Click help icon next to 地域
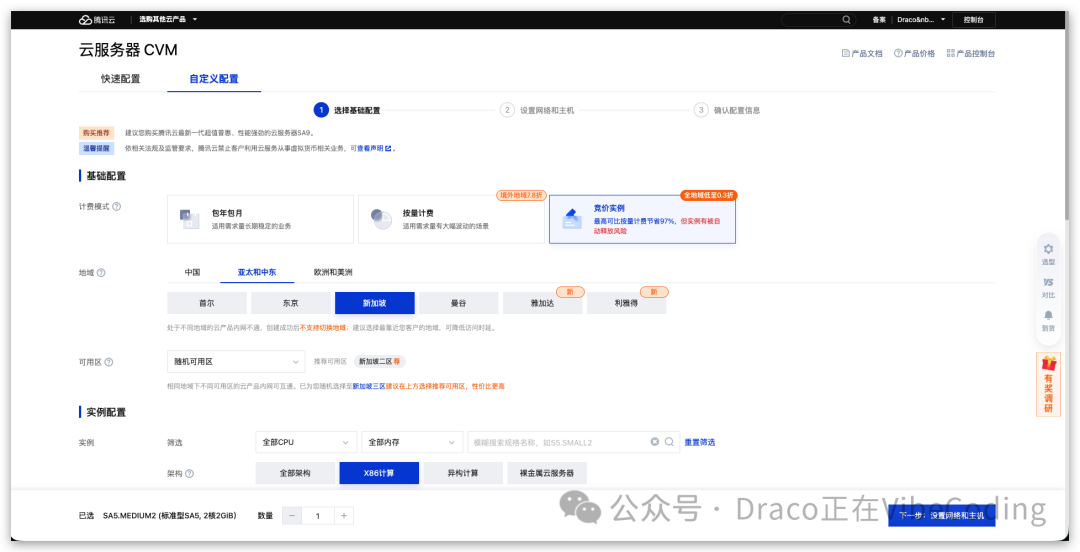 point(101,273)
